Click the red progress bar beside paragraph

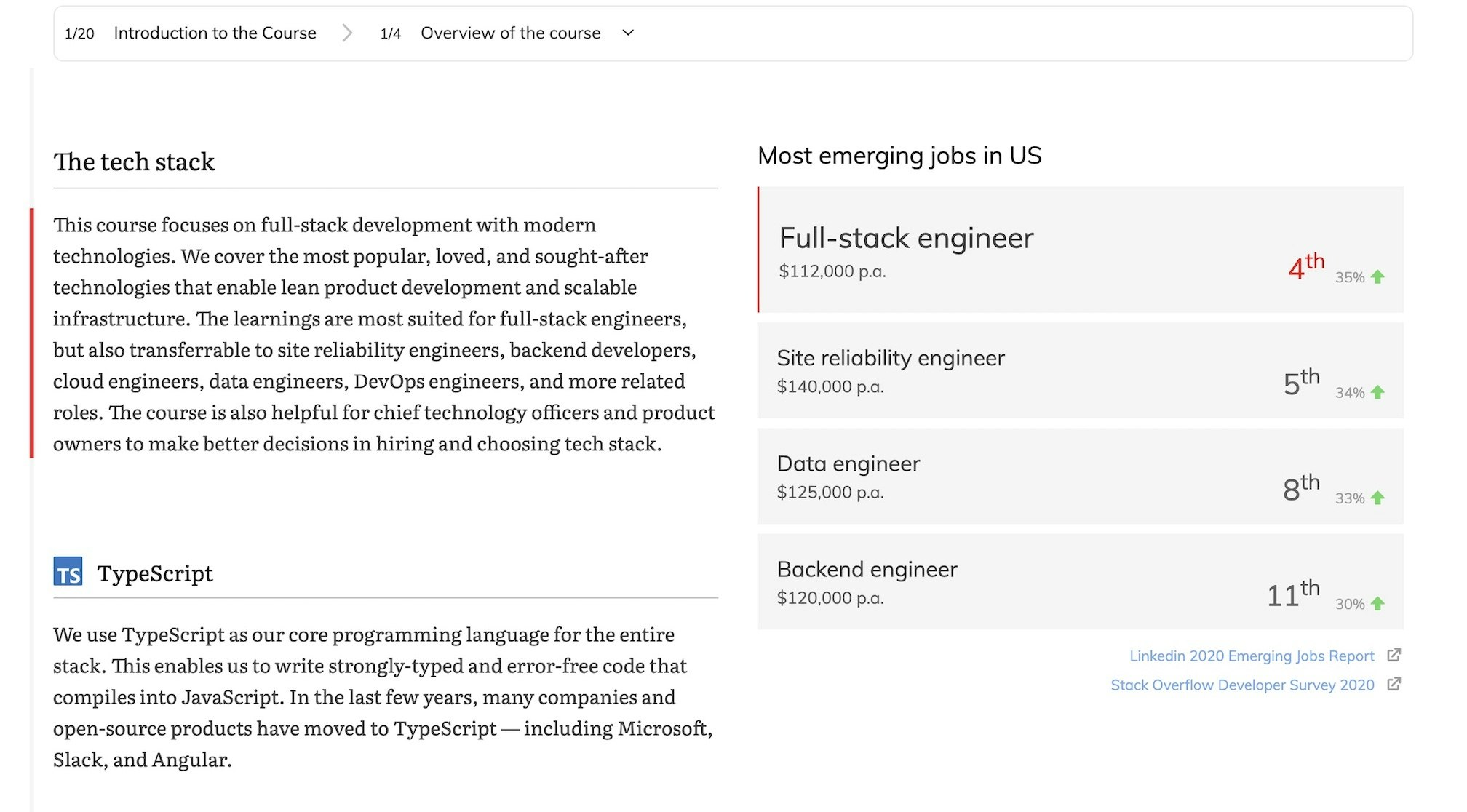(x=32, y=333)
